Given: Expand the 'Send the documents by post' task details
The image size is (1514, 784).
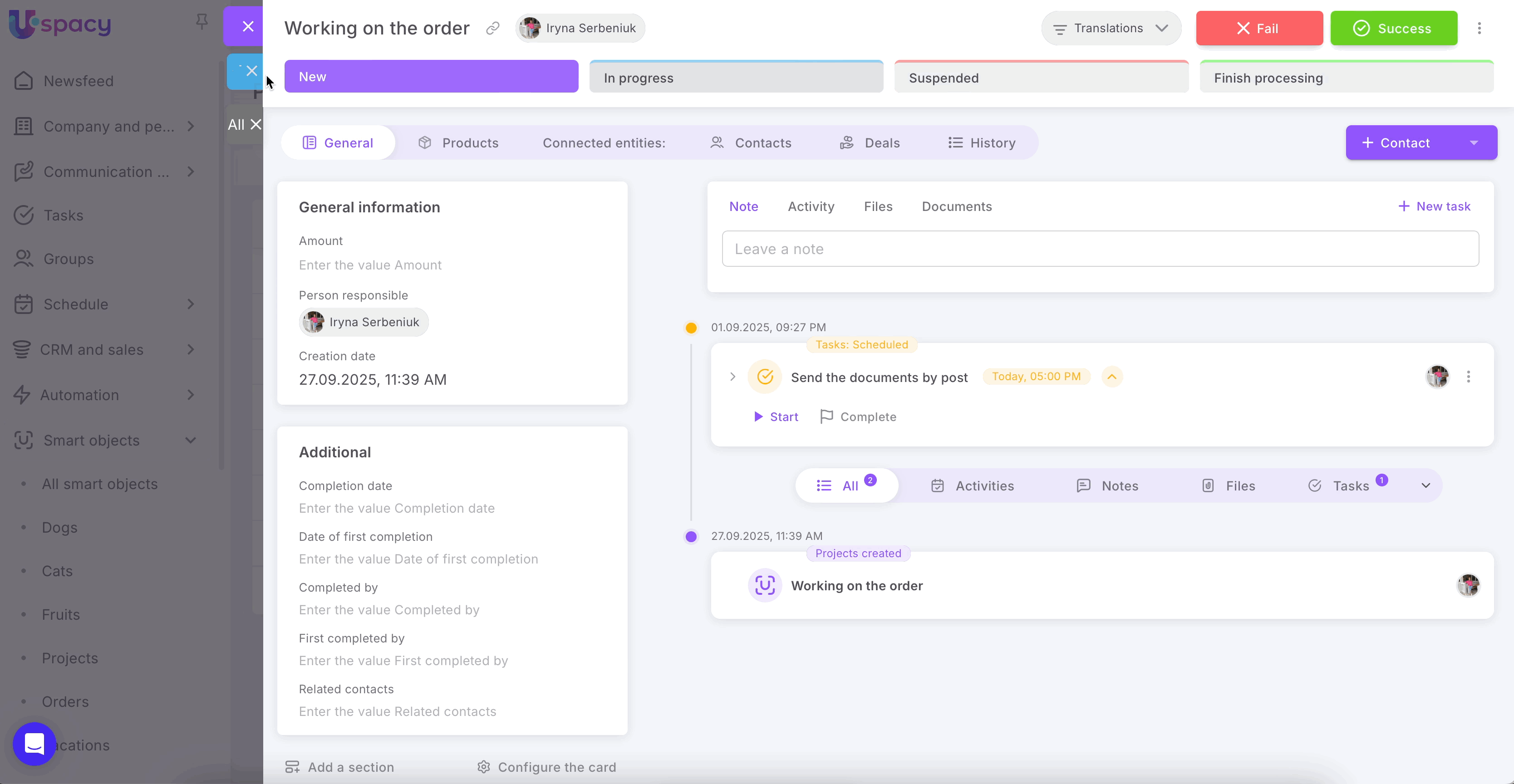Looking at the screenshot, I should (732, 377).
